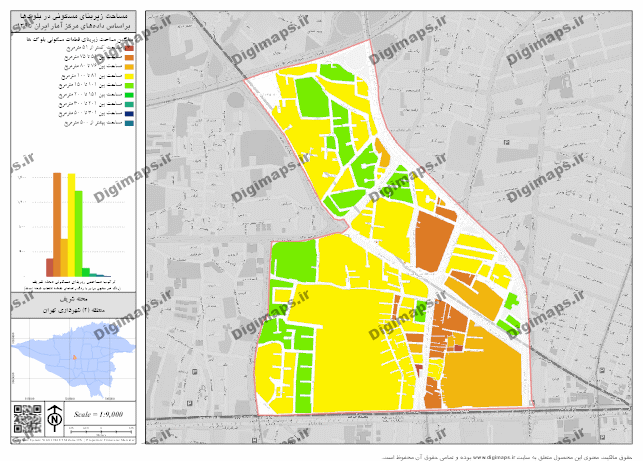This screenshot has height=461, width=643.
Task: Pick the teal legend swatch for over 500 sqm
Action: [x=128, y=124]
